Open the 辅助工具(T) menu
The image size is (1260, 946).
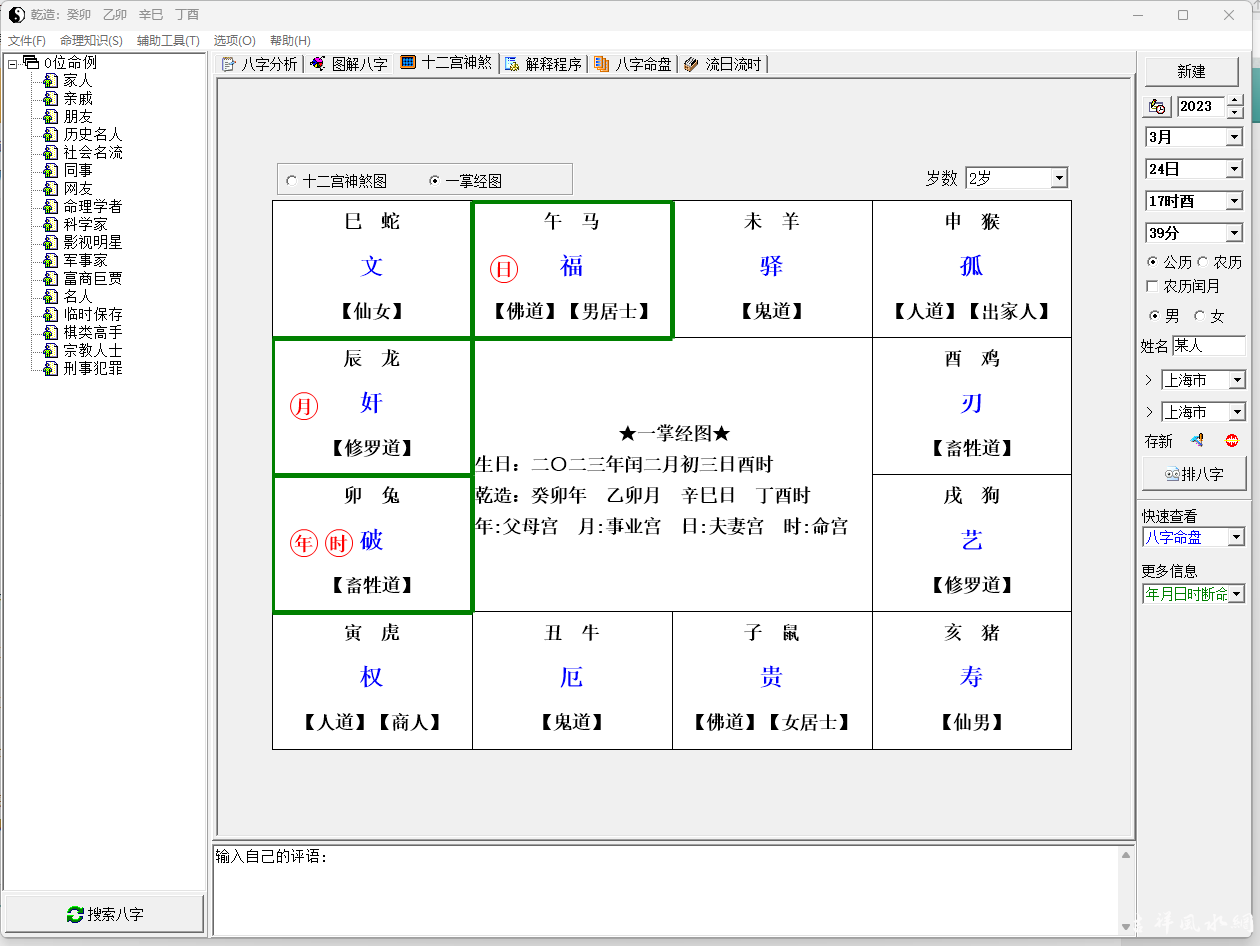click(x=168, y=40)
